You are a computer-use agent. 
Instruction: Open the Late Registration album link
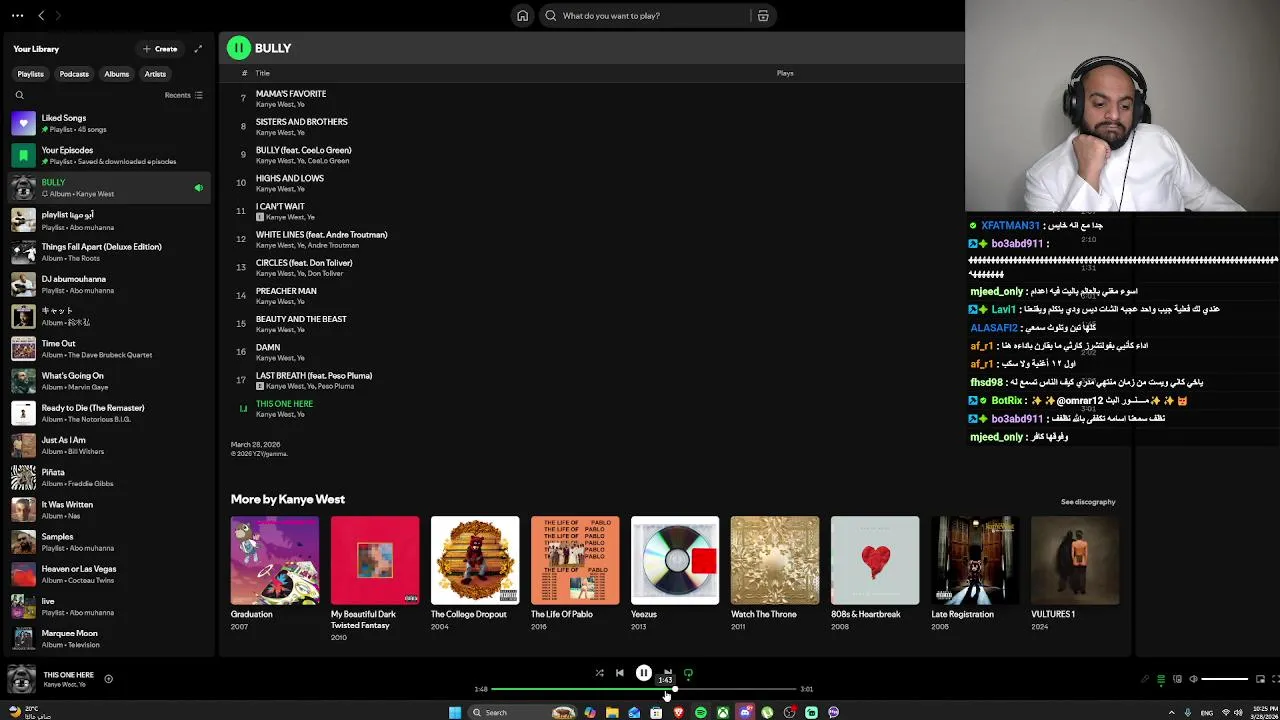point(962,614)
